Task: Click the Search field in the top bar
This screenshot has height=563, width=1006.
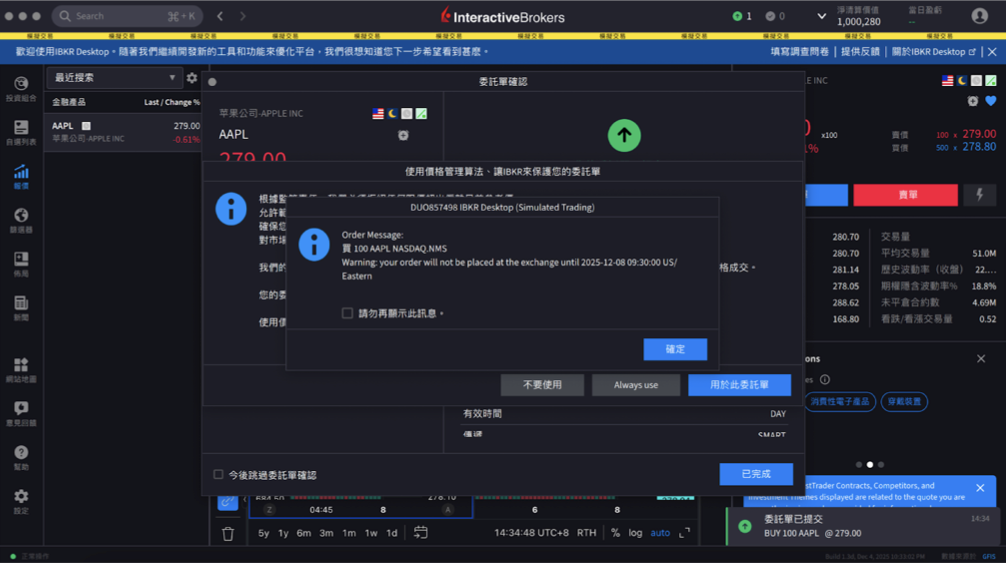Action: pyautogui.click(x=127, y=16)
